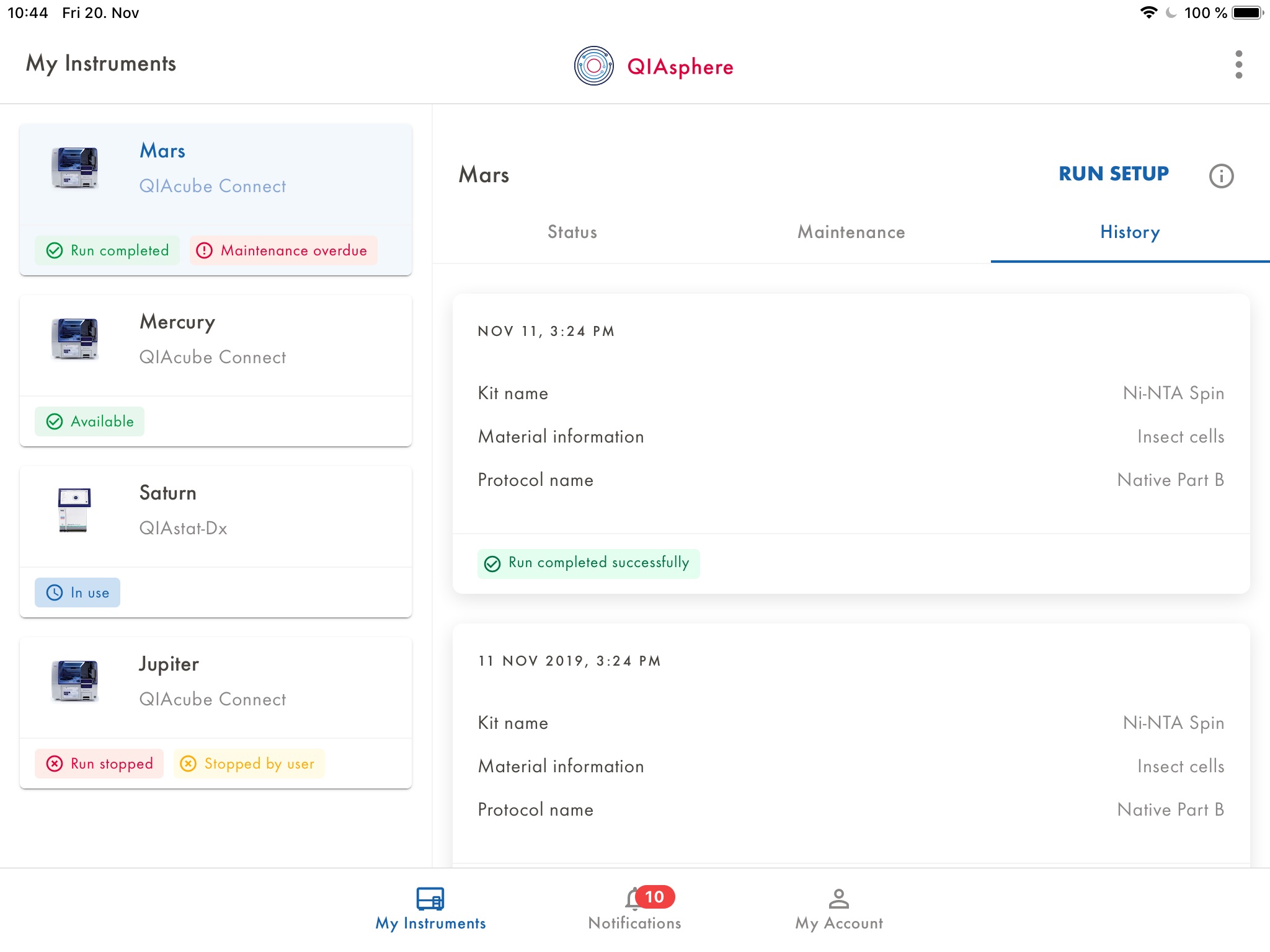Image resolution: width=1270 pixels, height=952 pixels.
Task: Open the 11 NOV 2019, 3:24 PM entry
Action: (x=569, y=661)
